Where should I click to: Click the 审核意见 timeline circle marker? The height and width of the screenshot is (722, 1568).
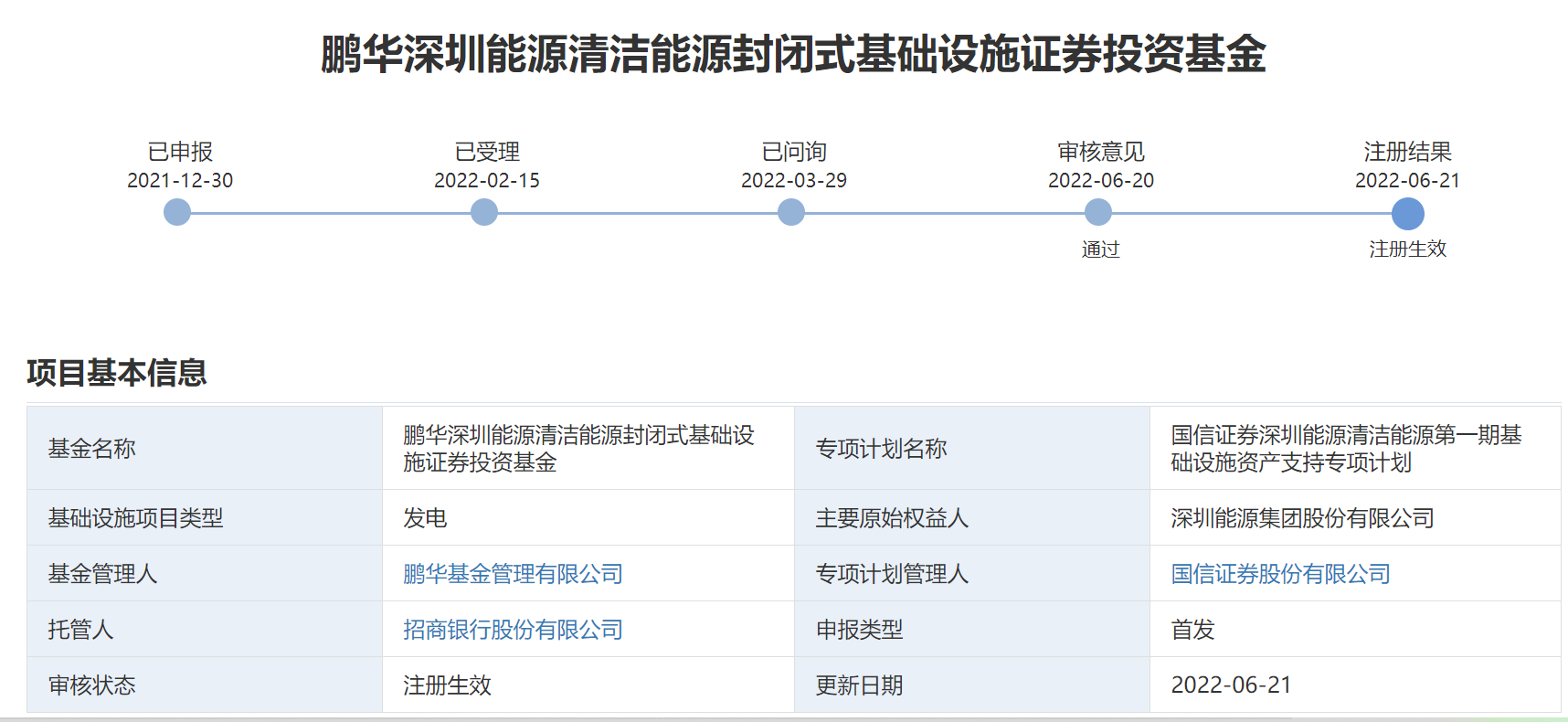1098,213
